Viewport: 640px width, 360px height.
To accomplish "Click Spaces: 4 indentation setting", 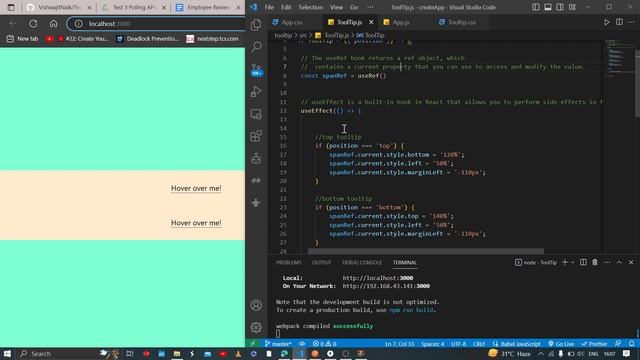I will point(432,344).
